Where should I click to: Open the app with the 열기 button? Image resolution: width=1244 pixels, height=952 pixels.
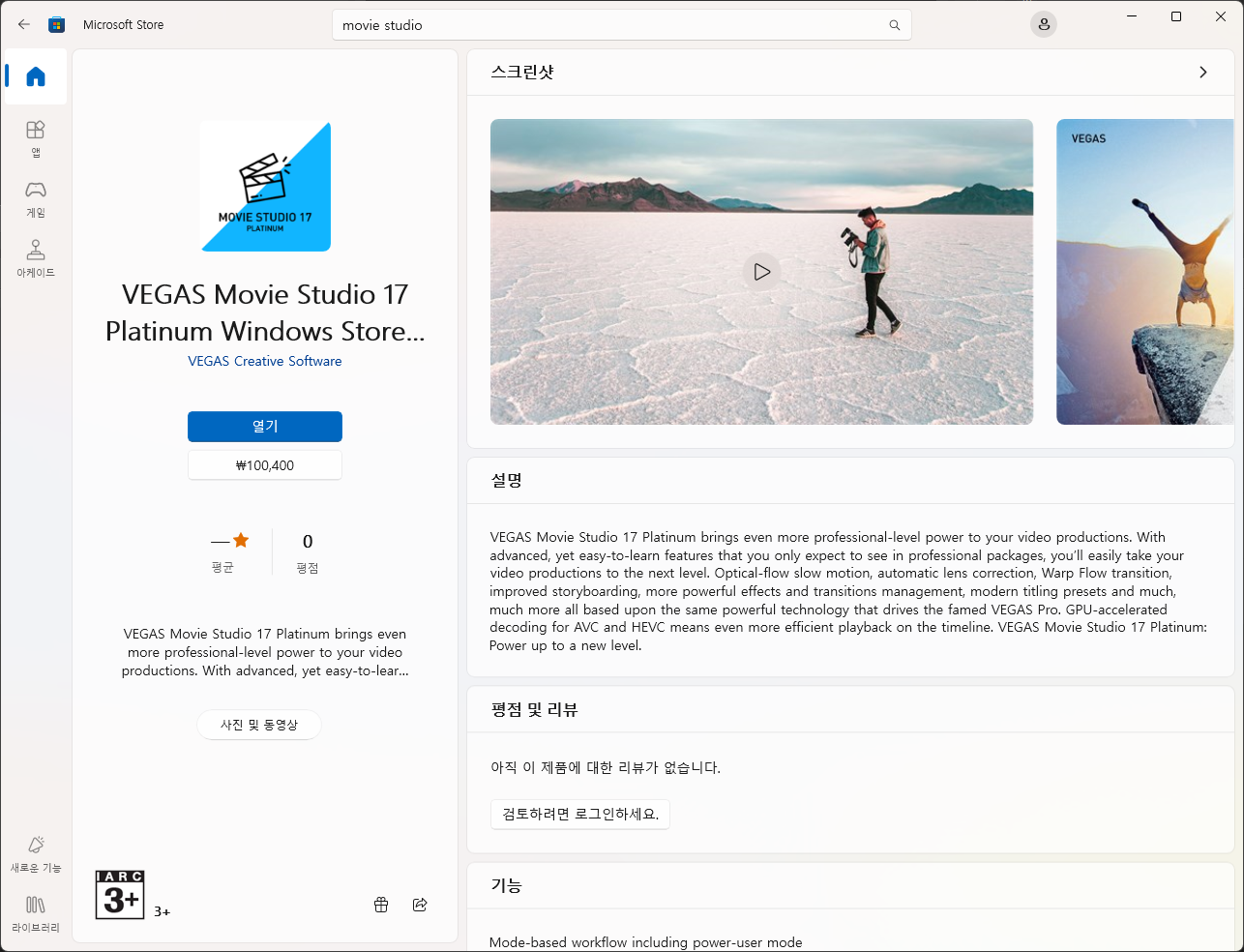265,427
